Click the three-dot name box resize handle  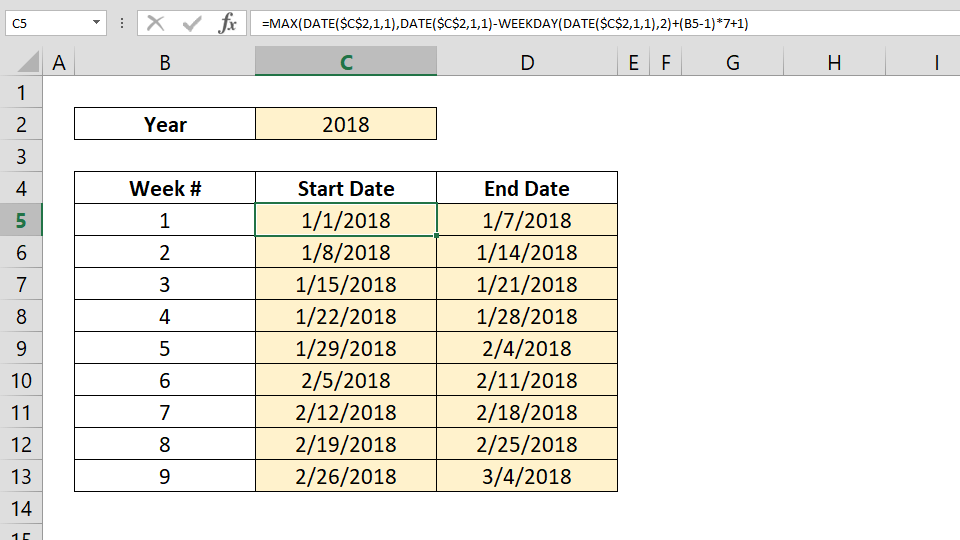(x=121, y=23)
